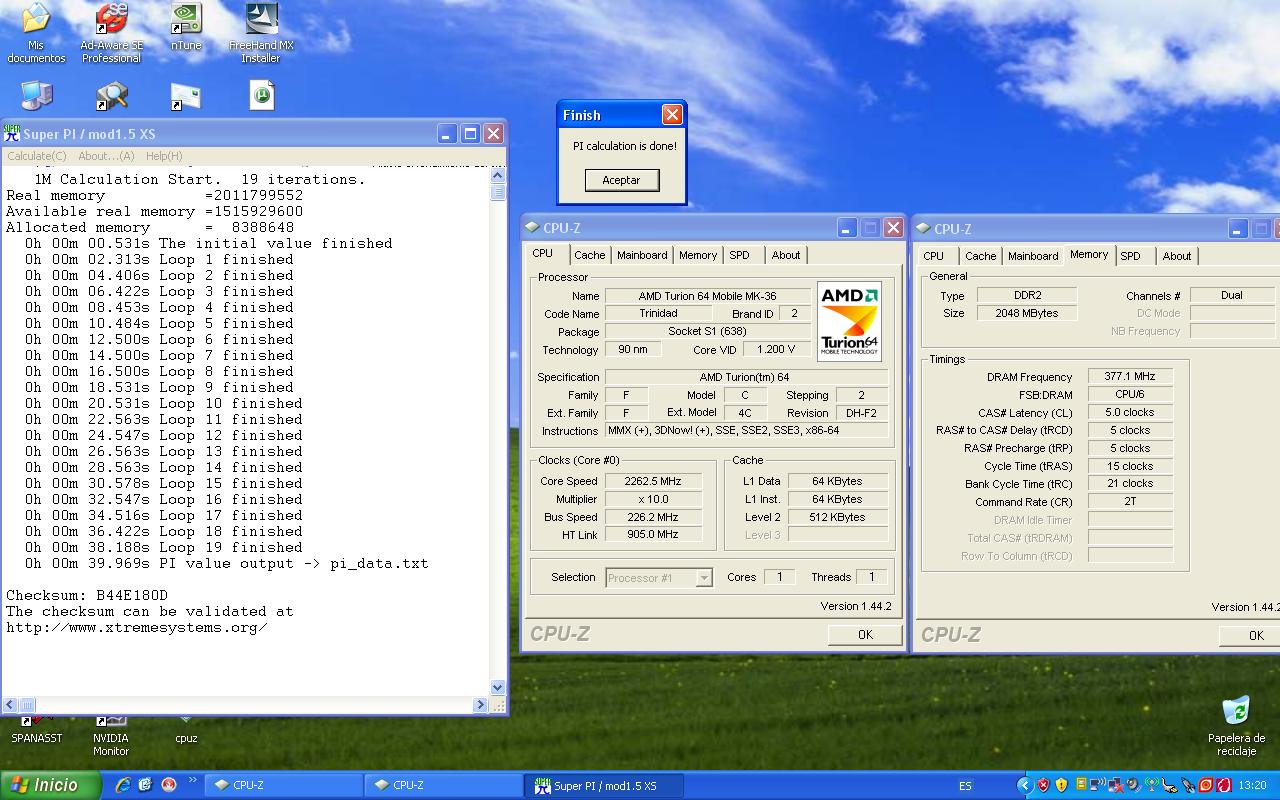Click the http://www.xtremesystems.org/ text
The image size is (1280, 800).
137,627
